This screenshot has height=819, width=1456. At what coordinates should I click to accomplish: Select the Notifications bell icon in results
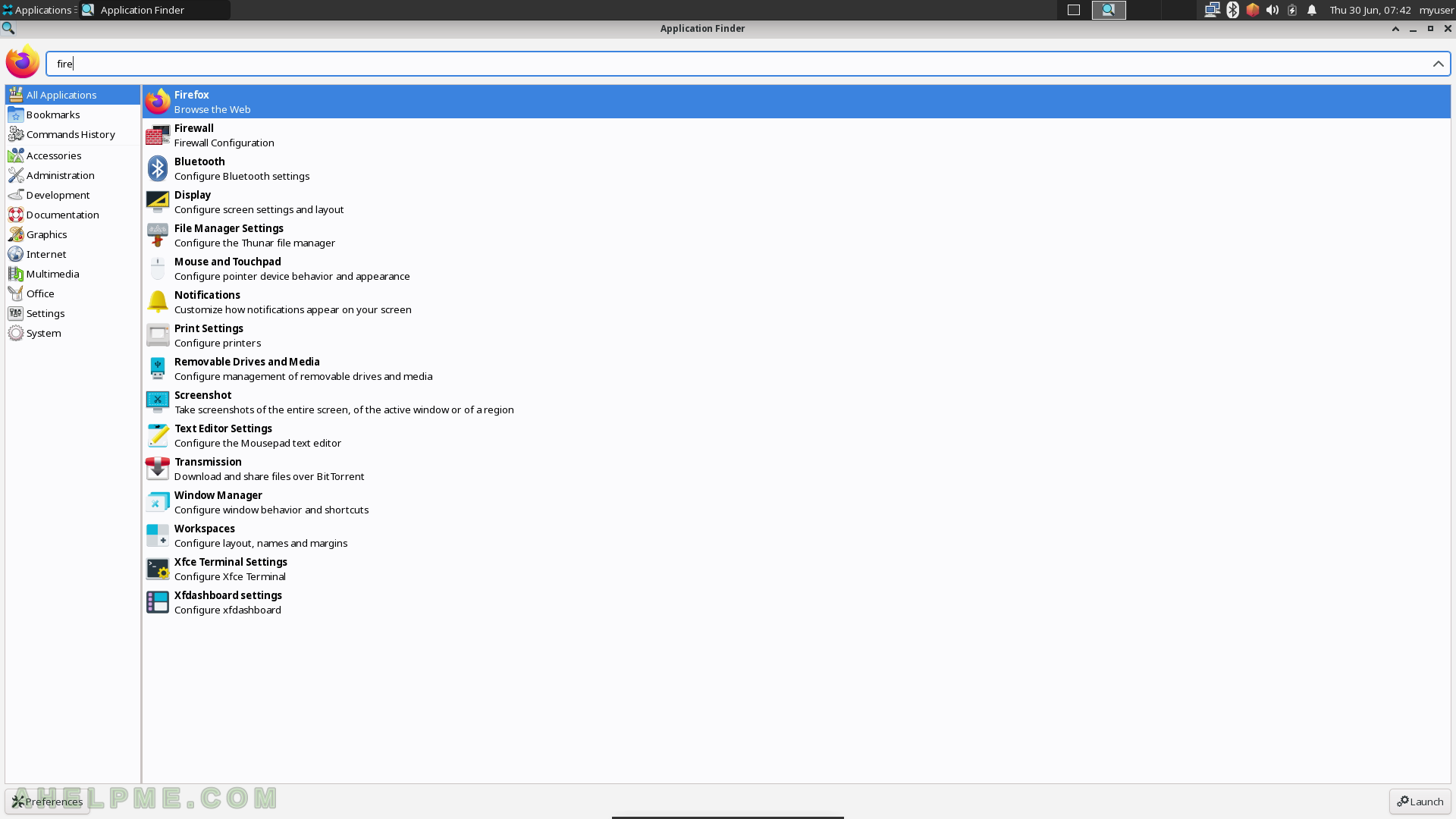(158, 302)
